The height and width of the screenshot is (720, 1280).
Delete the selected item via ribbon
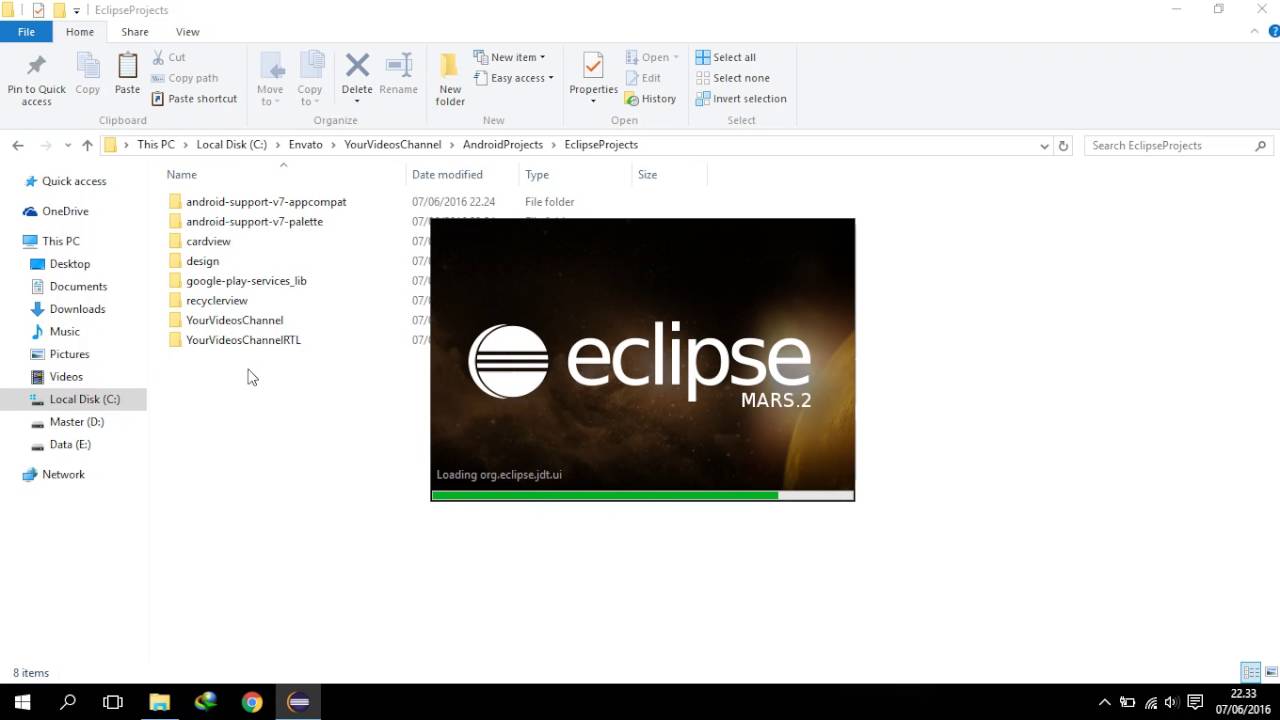(357, 75)
